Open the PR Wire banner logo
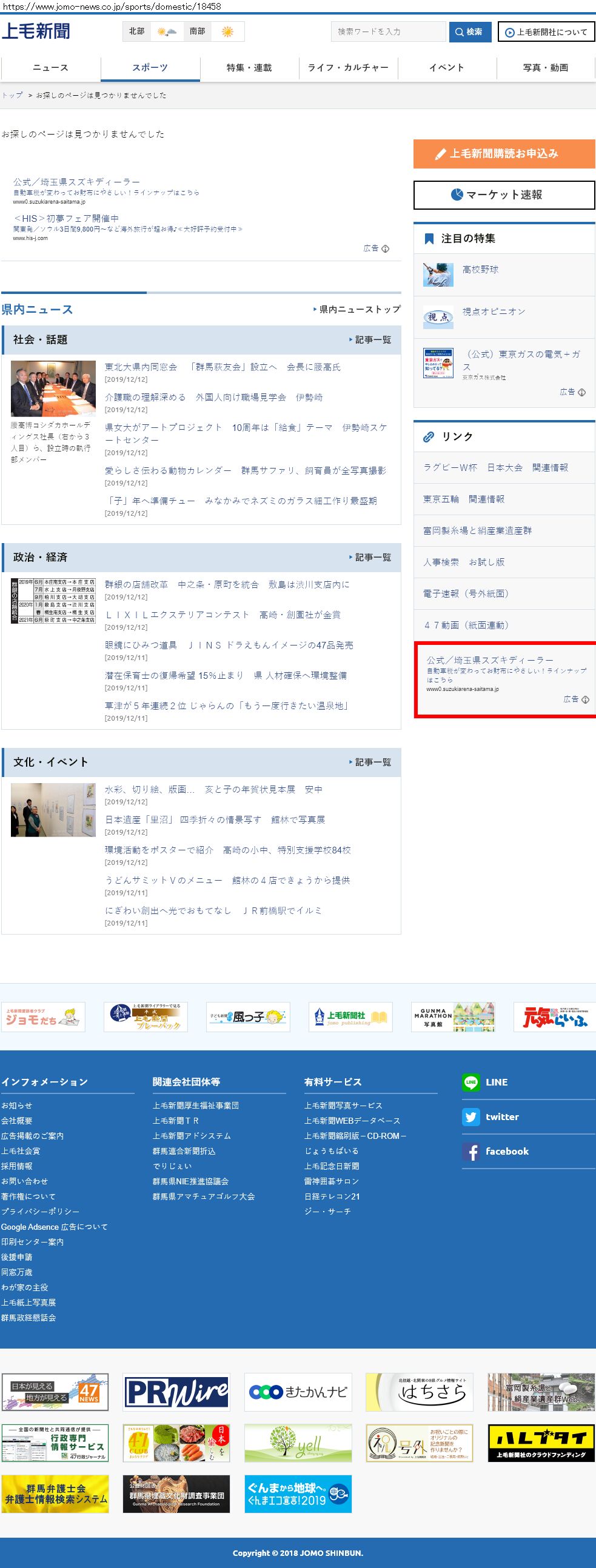The width and height of the screenshot is (596, 1568). 176,1392
